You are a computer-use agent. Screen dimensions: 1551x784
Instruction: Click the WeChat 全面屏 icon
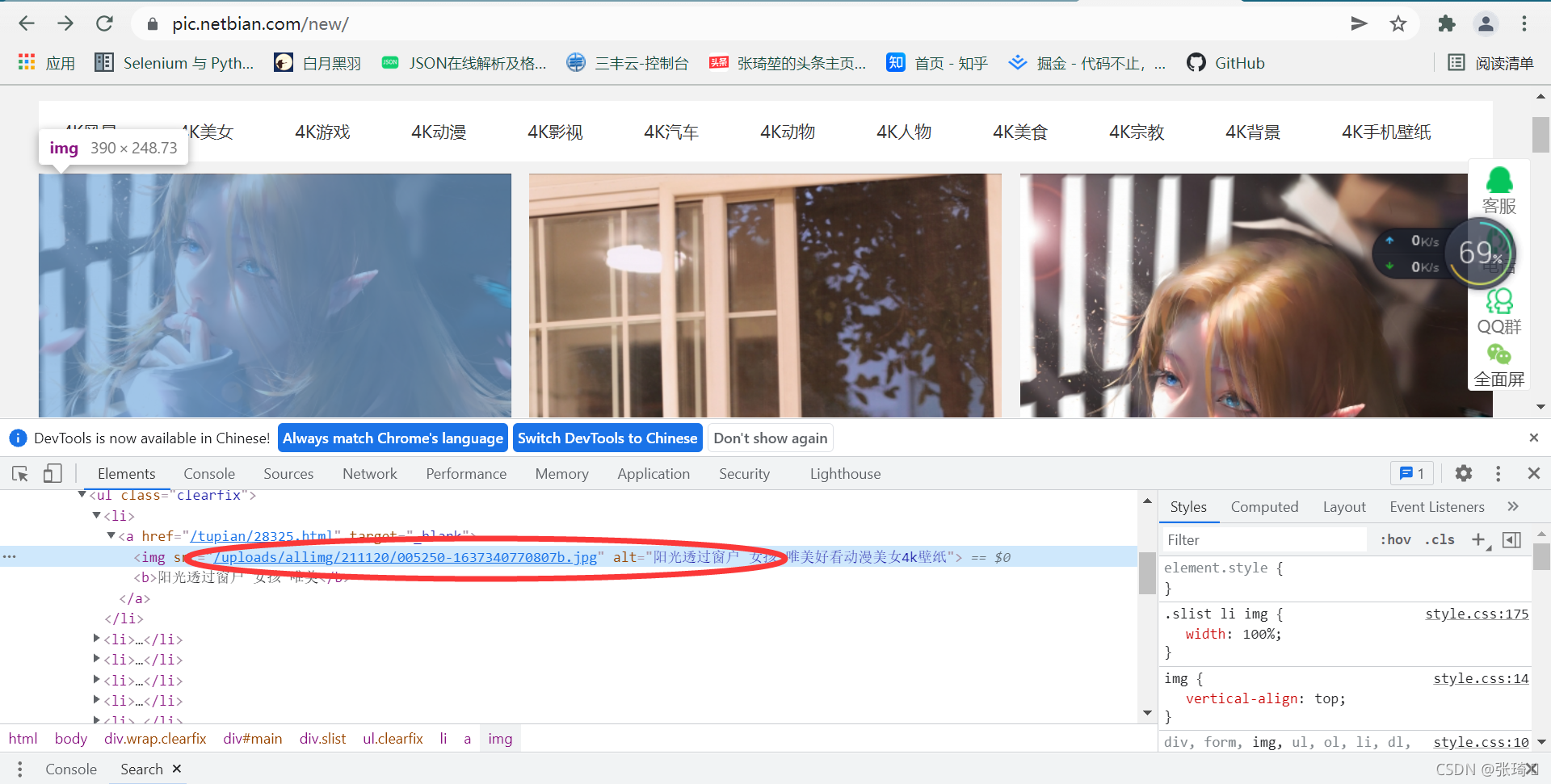click(x=1499, y=367)
